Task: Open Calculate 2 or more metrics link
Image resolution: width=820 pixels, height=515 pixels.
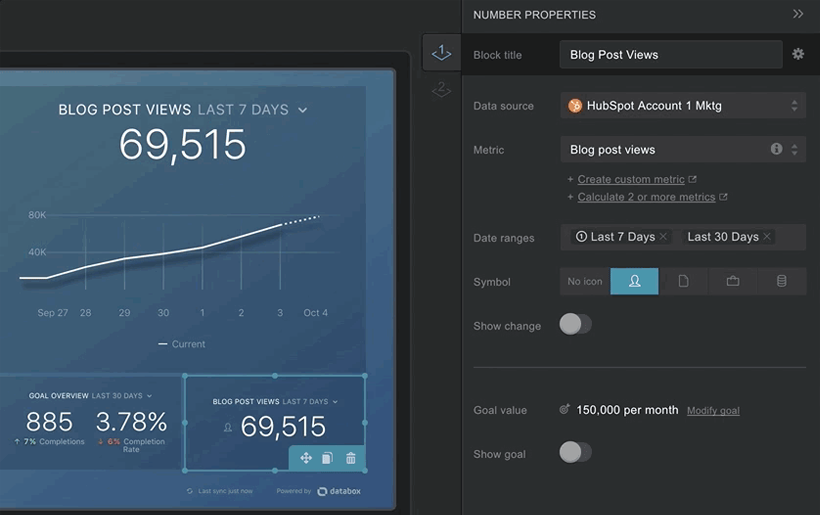Action: (x=646, y=197)
